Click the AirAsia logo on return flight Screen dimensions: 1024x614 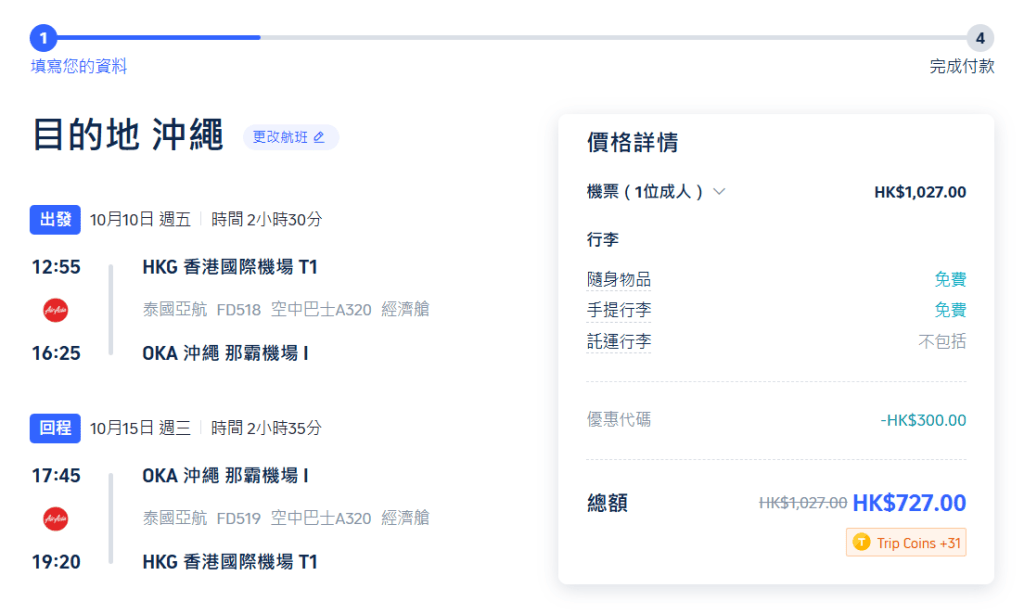click(x=56, y=518)
